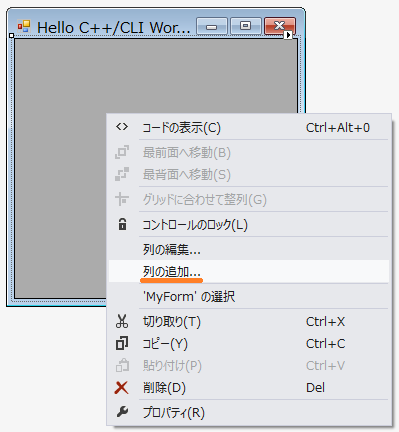Choose 列の追加... to add a column
This screenshot has width=399, height=432.
pos(249,271)
